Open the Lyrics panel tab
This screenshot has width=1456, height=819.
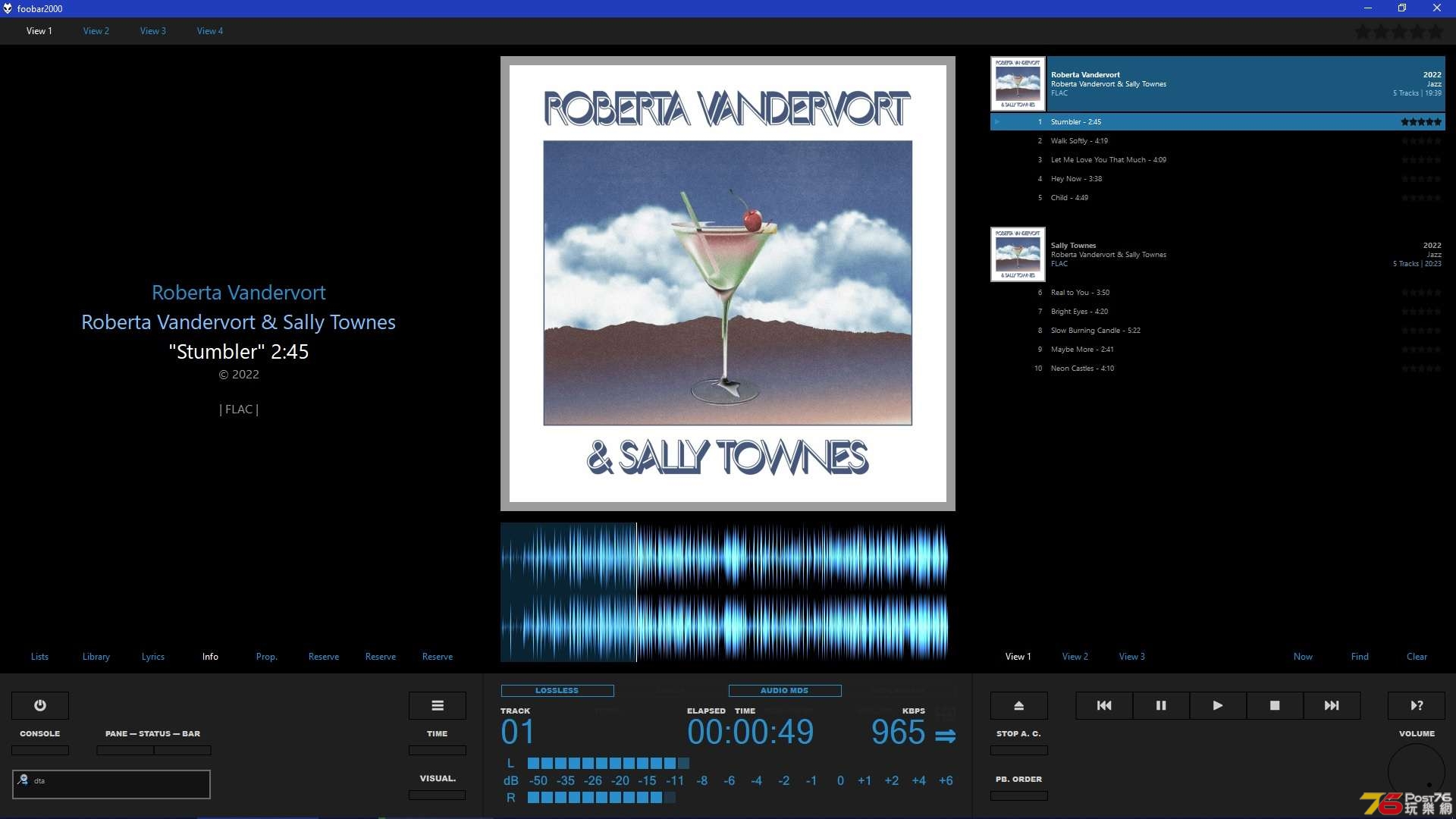point(153,657)
